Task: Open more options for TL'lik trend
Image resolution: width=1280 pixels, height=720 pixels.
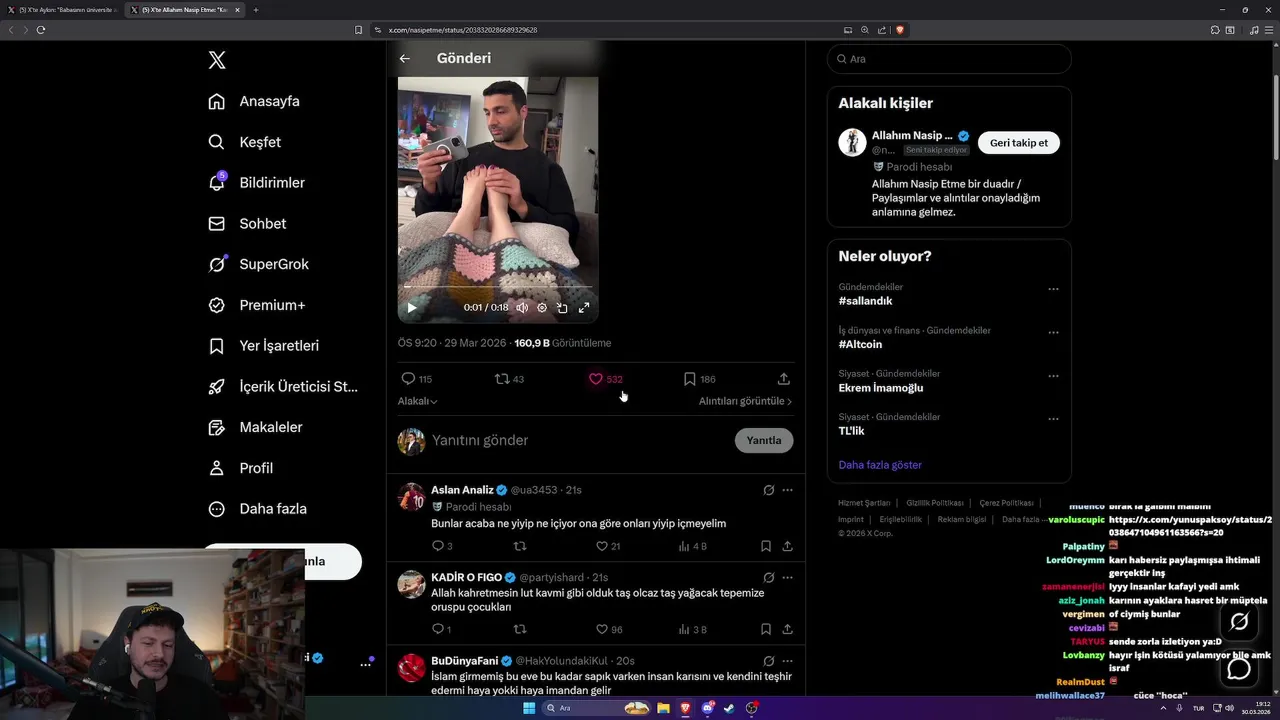Action: 1053,419
